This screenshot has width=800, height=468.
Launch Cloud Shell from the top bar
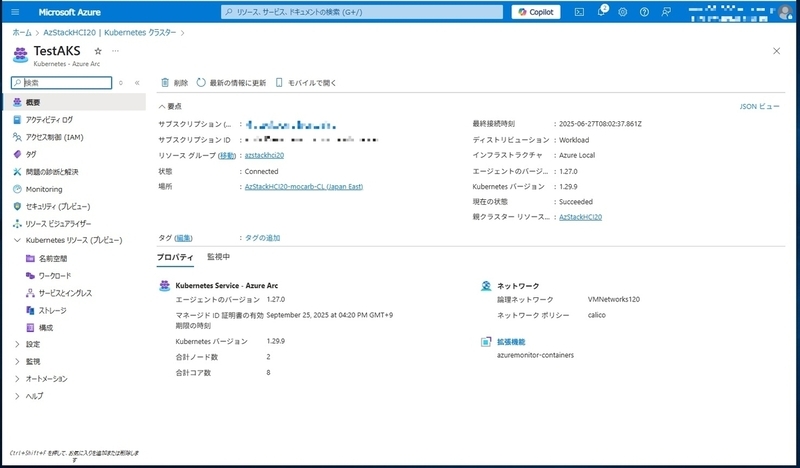[579, 12]
